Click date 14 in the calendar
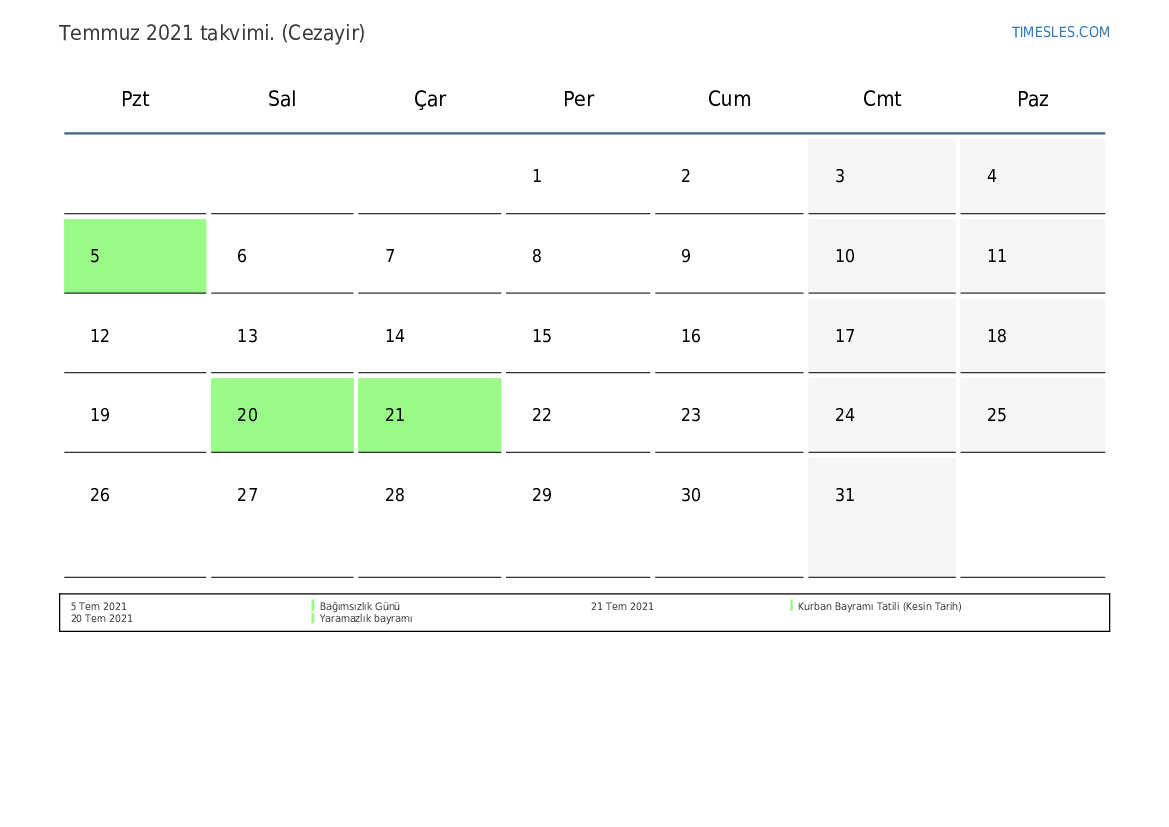1169x827 pixels. (429, 336)
